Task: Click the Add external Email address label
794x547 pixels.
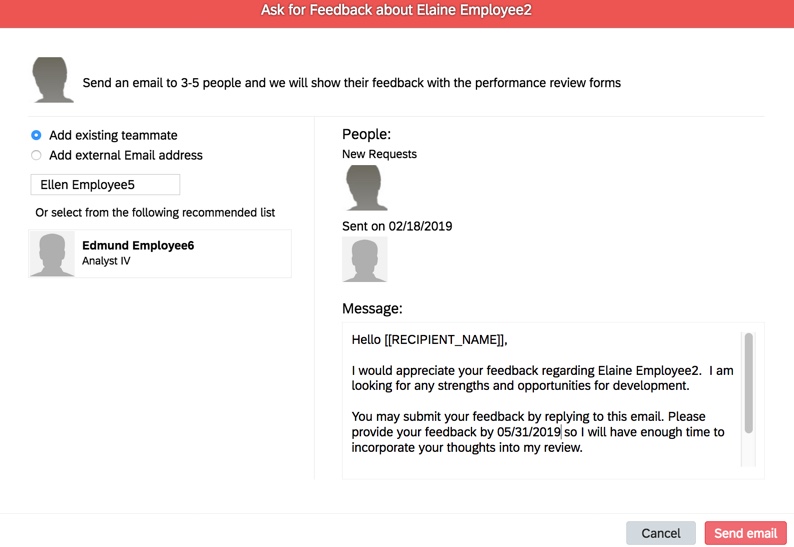Action: pos(126,155)
